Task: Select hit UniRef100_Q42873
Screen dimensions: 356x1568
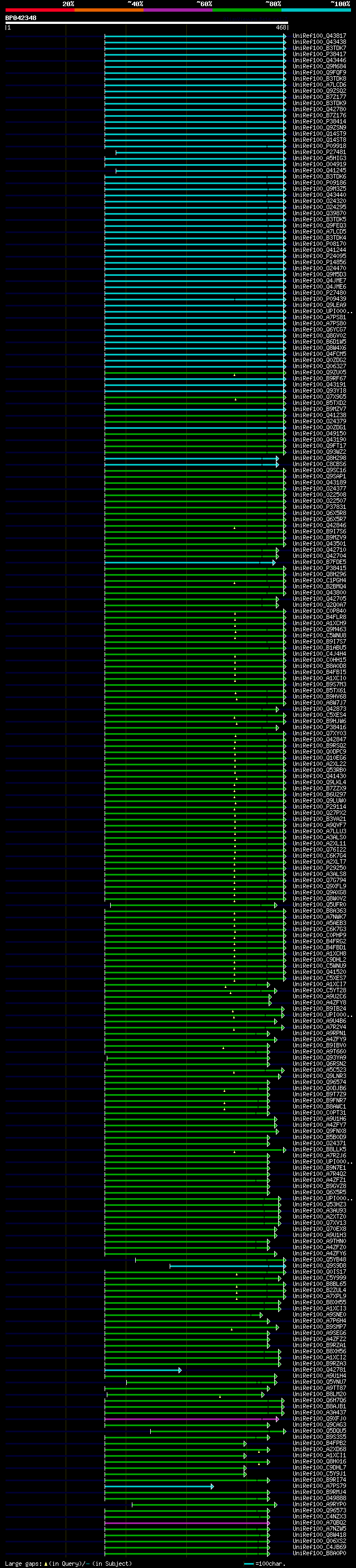Action: pyautogui.click(x=319, y=709)
